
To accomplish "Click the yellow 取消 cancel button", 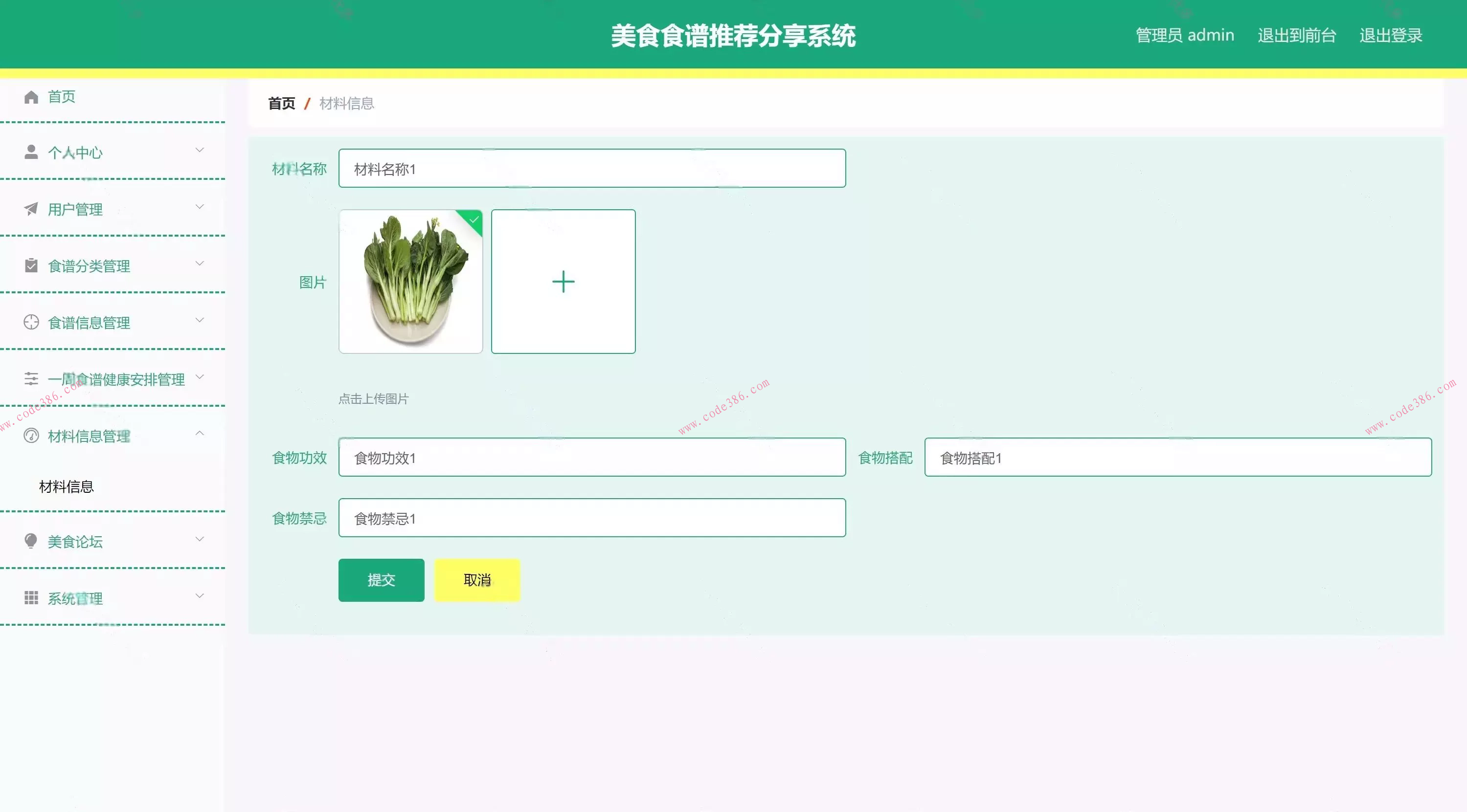I will click(x=476, y=580).
